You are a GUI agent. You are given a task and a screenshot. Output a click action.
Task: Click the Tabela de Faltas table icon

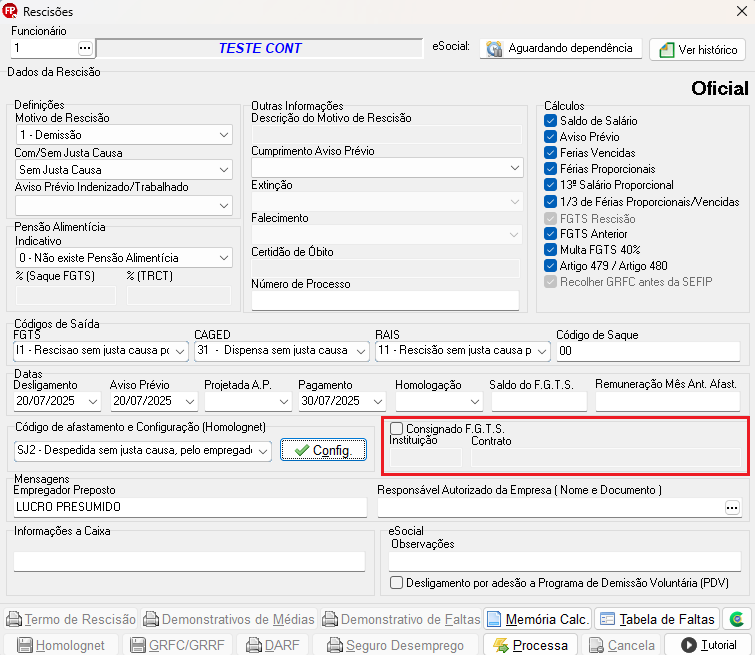[x=608, y=619]
